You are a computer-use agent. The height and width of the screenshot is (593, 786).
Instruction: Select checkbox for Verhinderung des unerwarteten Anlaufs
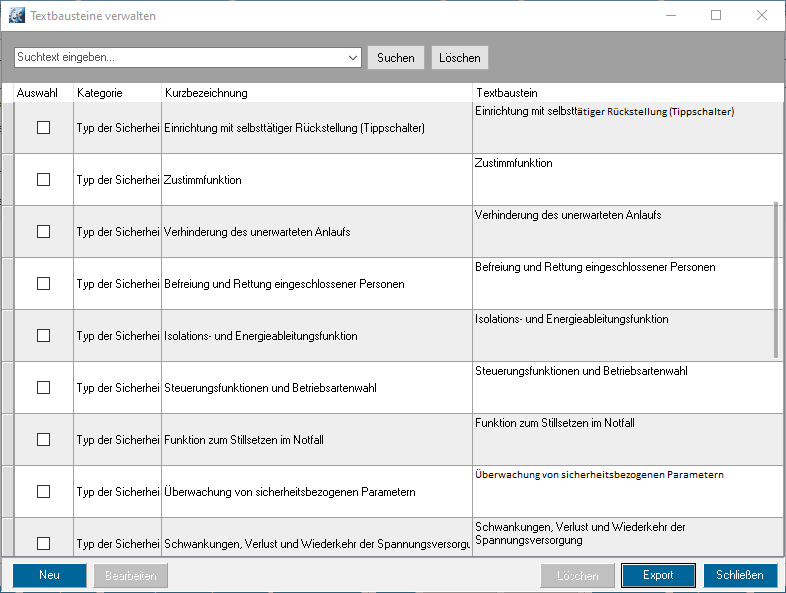(43, 232)
